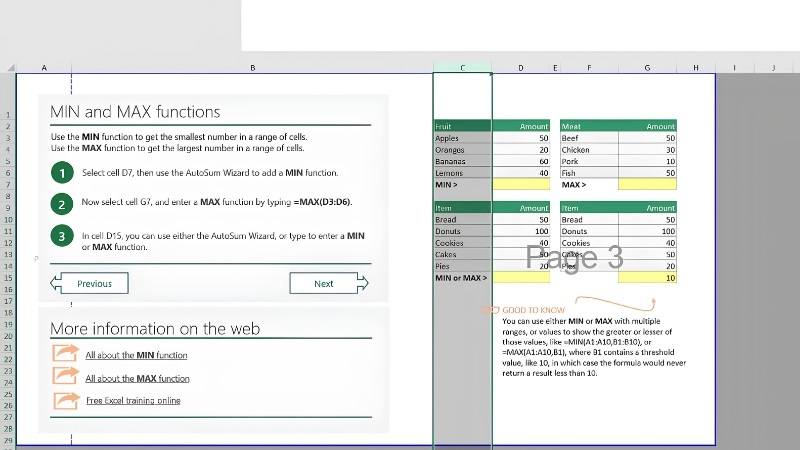This screenshot has height=450, width=800.
Task: Select row 15 header
Action: (x=8, y=278)
